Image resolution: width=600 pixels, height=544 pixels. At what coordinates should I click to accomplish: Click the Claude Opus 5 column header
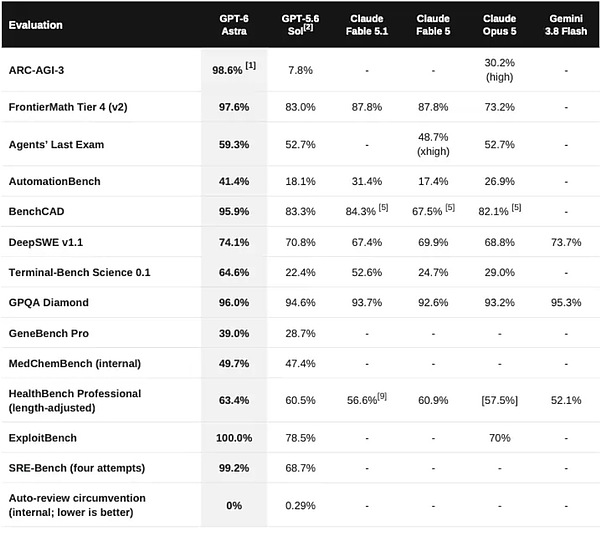point(499,25)
